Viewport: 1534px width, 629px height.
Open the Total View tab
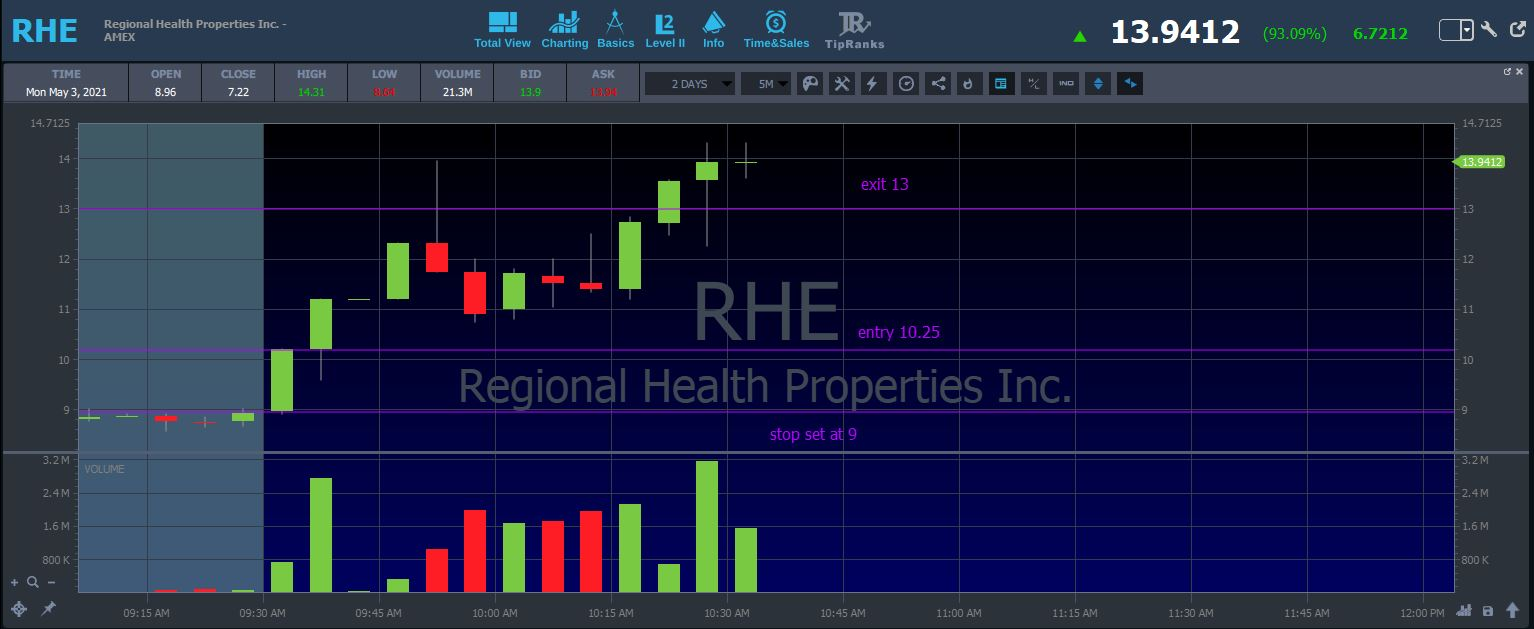click(502, 30)
